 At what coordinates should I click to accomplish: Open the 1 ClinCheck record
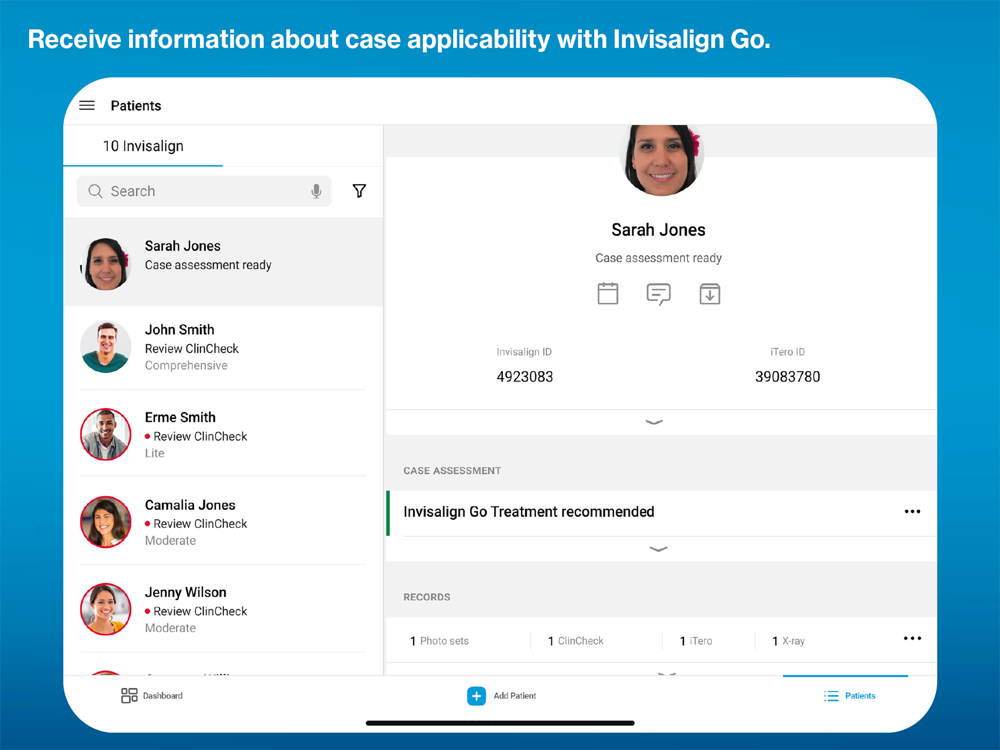(575, 641)
